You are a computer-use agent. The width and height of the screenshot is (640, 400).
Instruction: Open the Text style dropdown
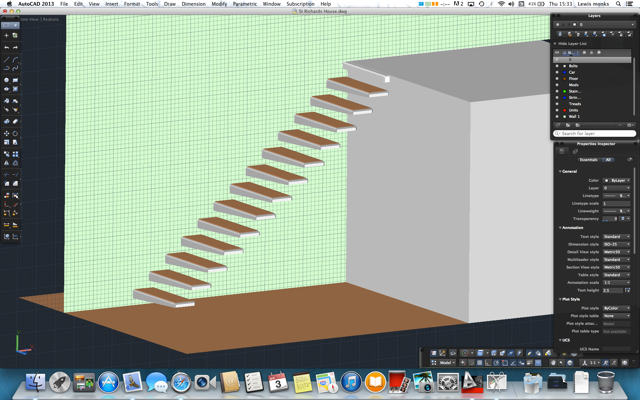(x=616, y=237)
